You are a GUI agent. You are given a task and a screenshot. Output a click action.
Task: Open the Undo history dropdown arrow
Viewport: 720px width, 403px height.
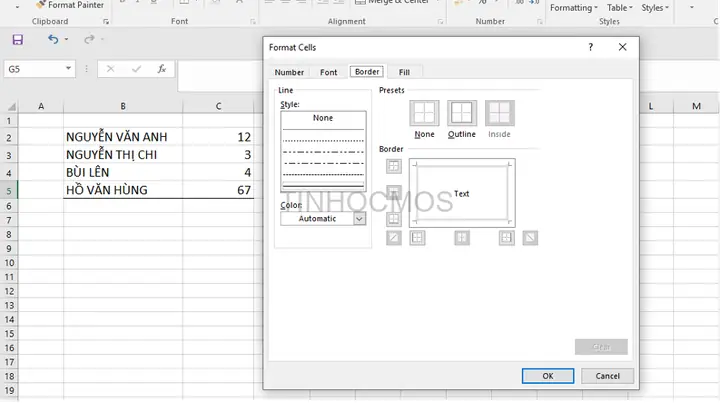pyautogui.click(x=67, y=39)
